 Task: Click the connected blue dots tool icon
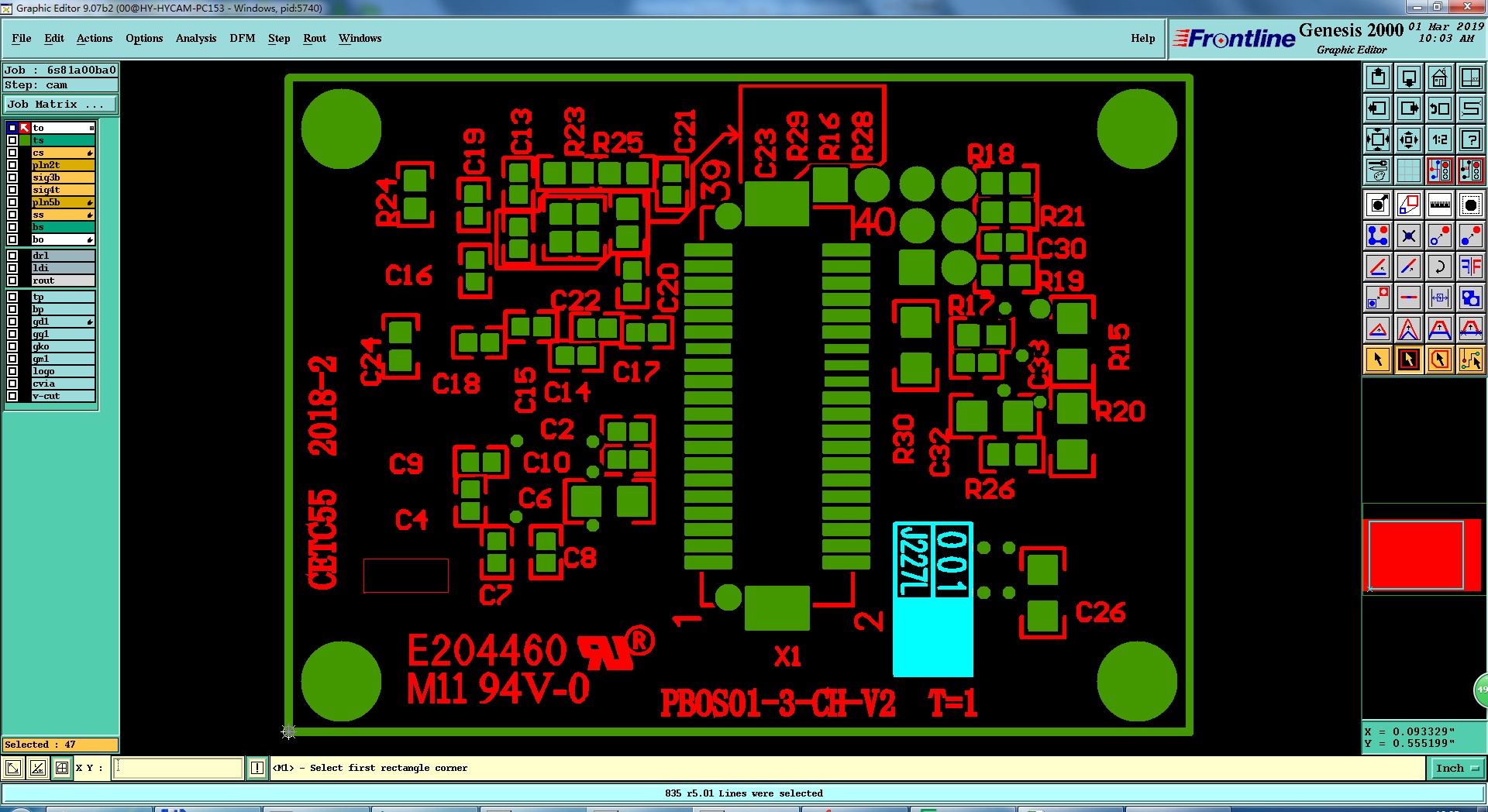(x=1378, y=236)
